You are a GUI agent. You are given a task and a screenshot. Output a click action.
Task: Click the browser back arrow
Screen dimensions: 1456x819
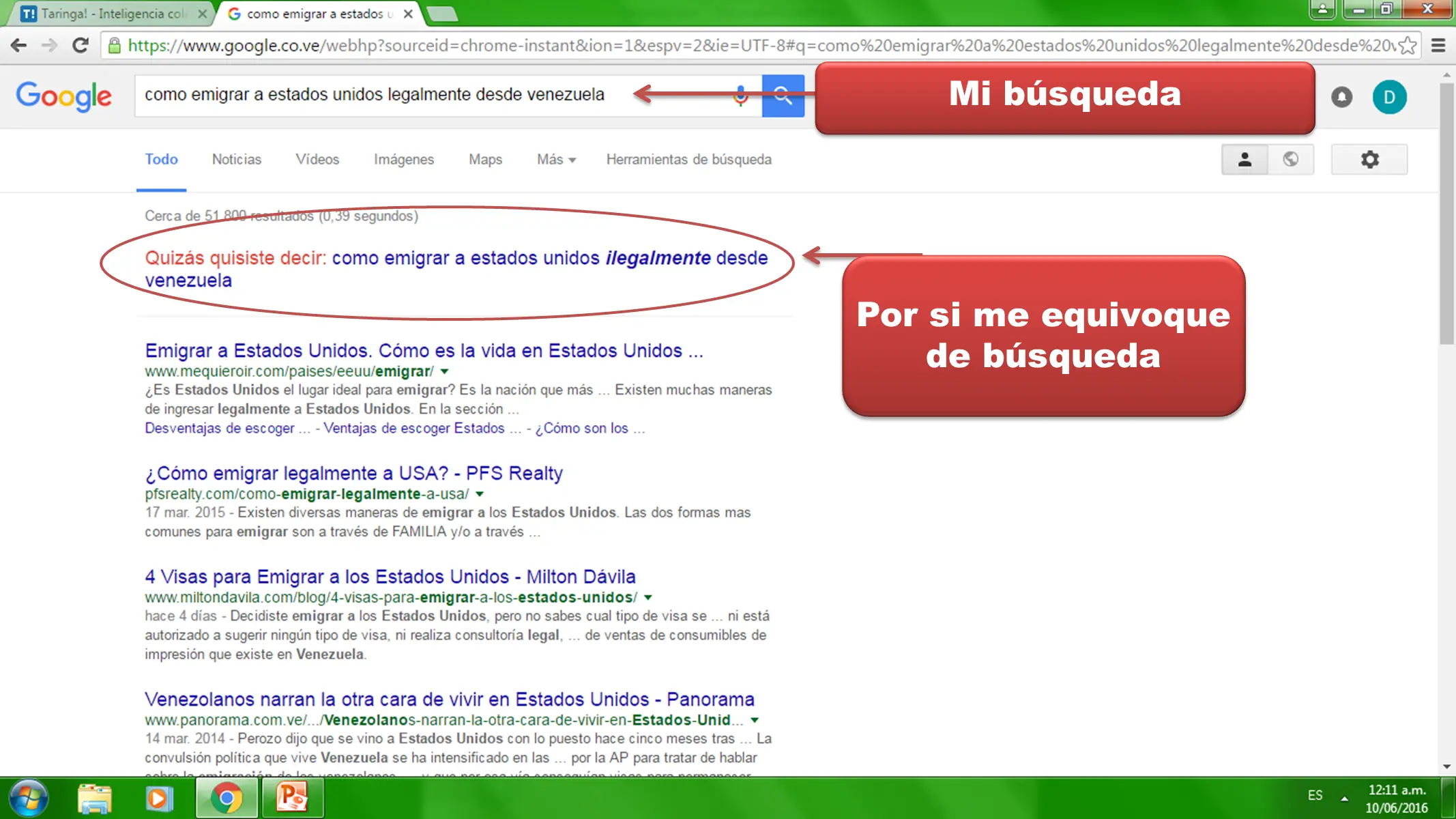18,46
